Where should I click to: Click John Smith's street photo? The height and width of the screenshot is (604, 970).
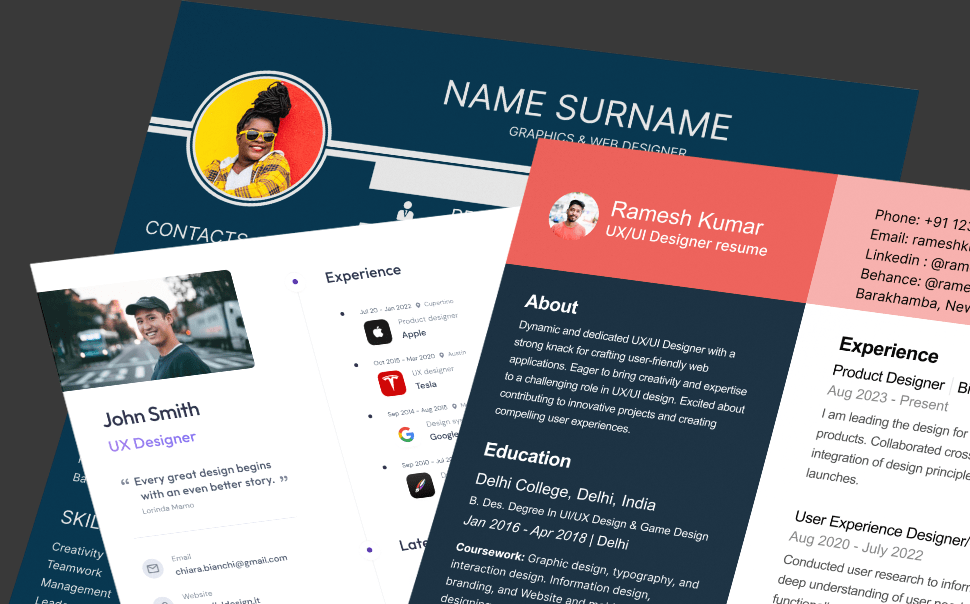[x=145, y=329]
